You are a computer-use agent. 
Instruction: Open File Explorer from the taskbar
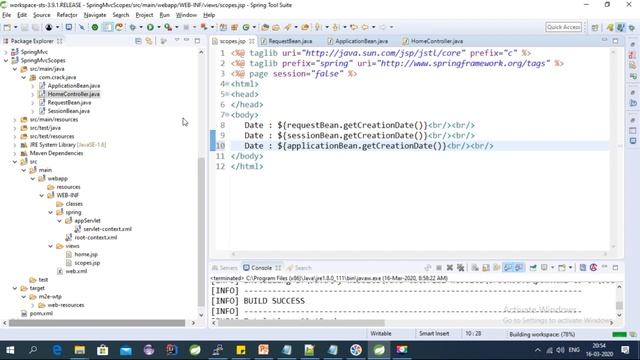80,350
